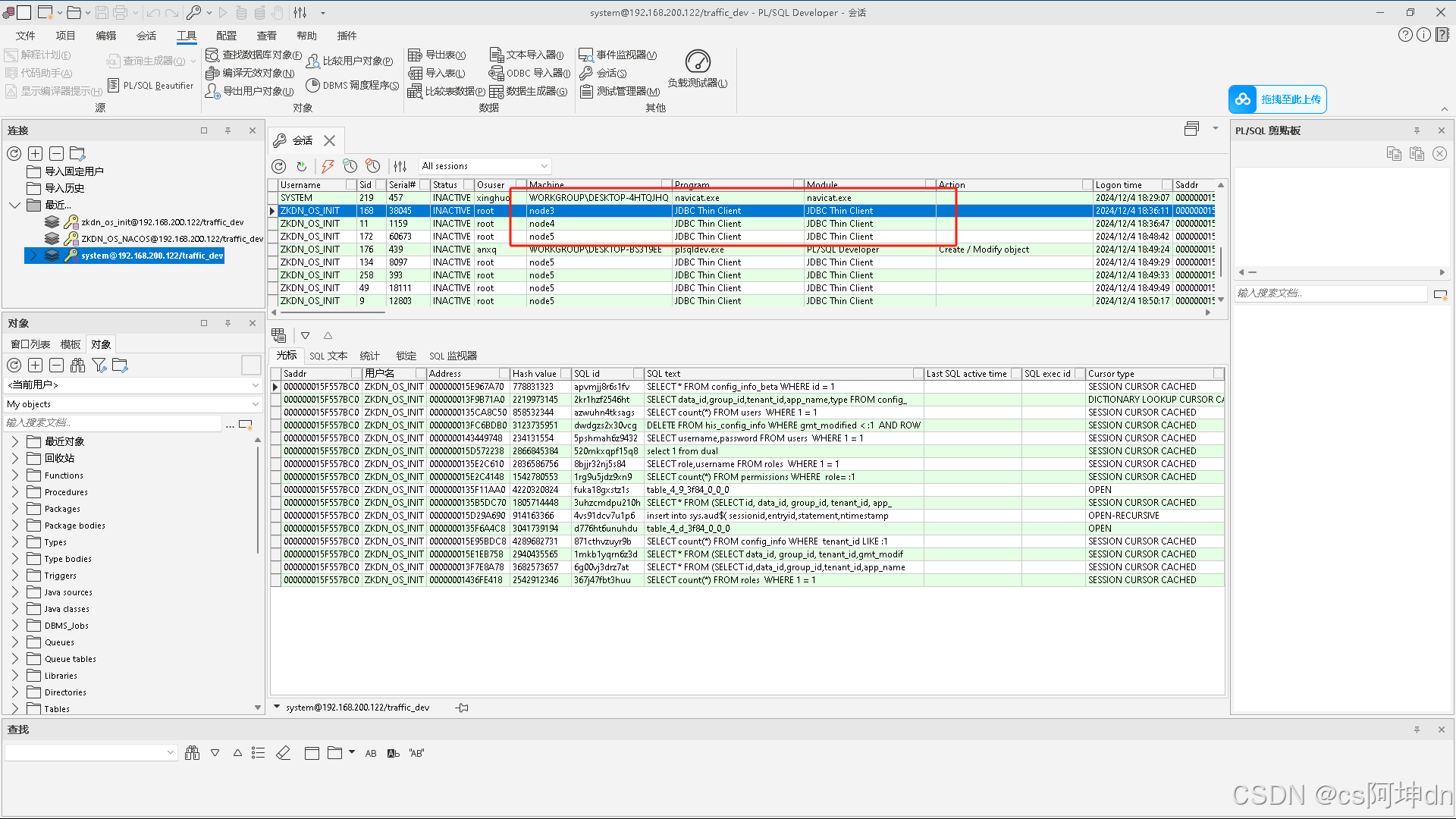
Task: Open the <当前用户> dropdown
Action: click(133, 385)
